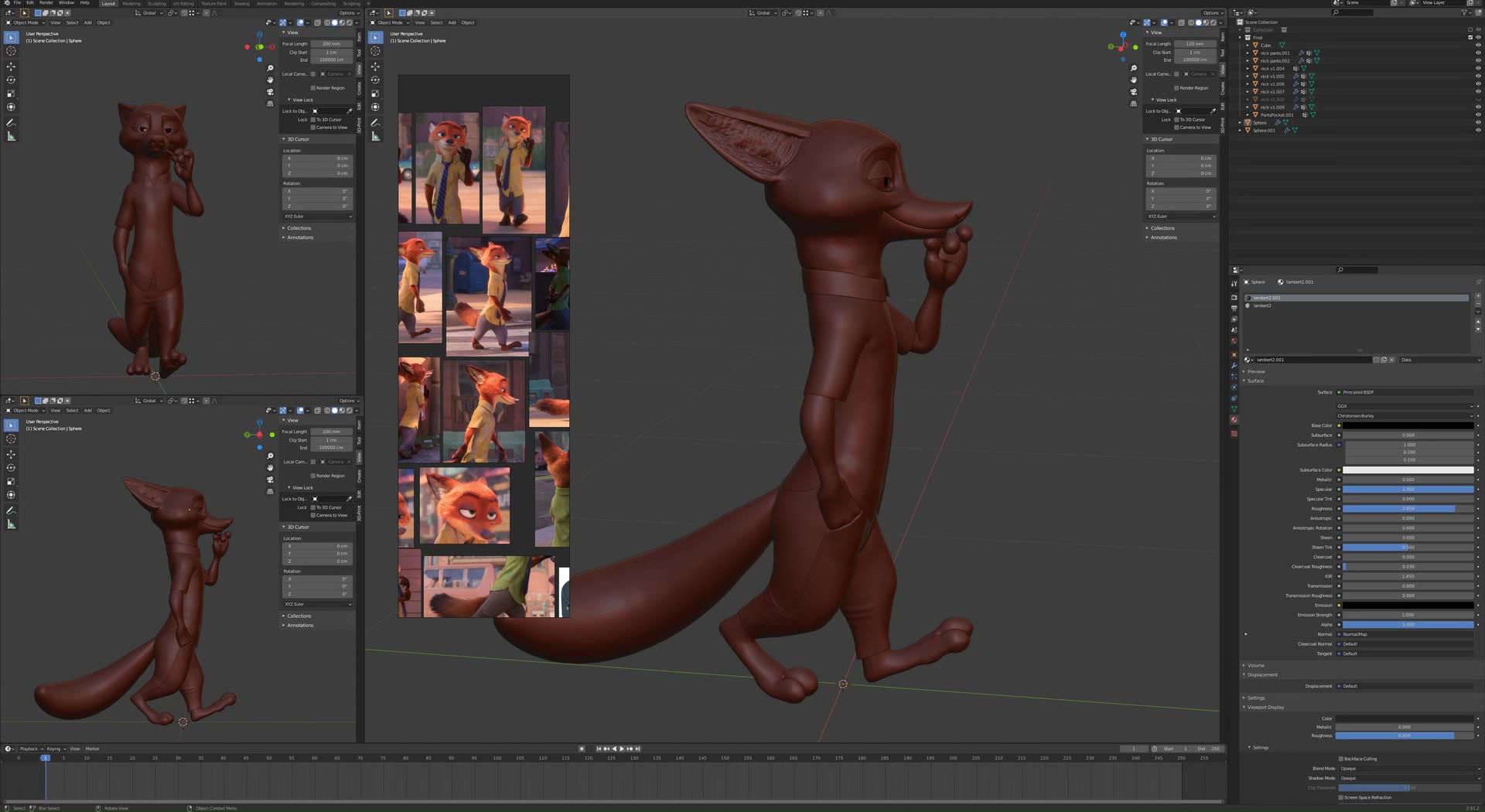Click the Principled BSDF surface shader button
Image resolution: width=1485 pixels, height=812 pixels.
[1405, 392]
